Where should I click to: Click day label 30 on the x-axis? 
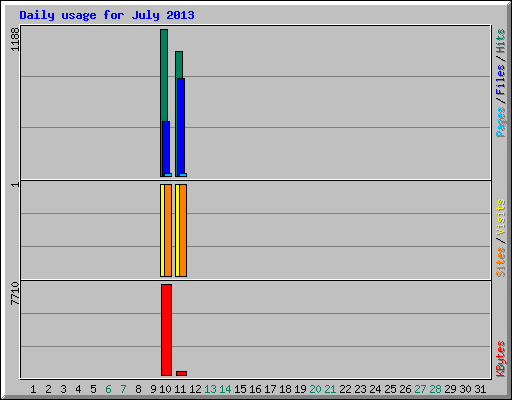tap(465, 389)
